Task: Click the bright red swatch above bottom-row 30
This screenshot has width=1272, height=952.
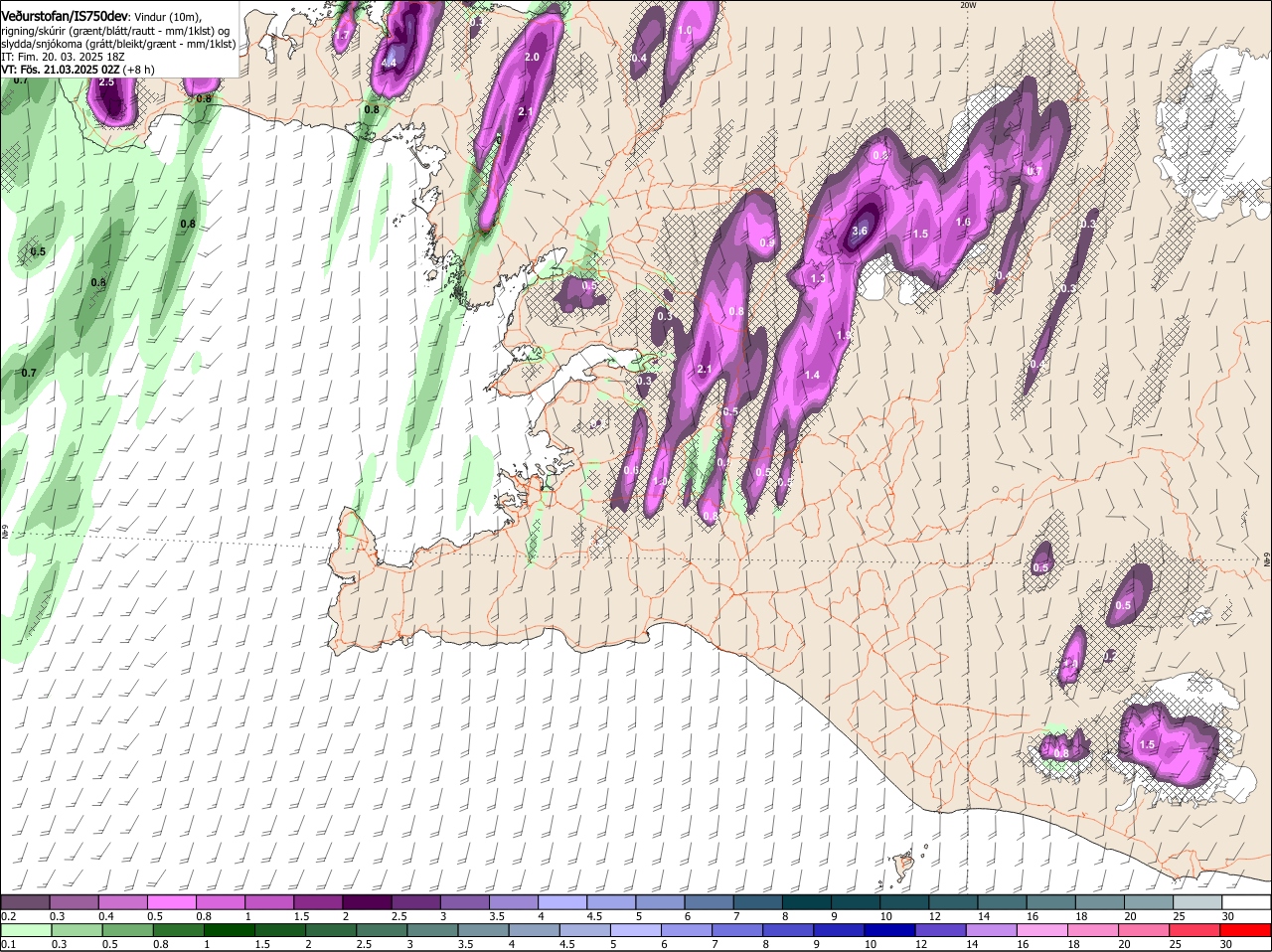Action: (1247, 930)
